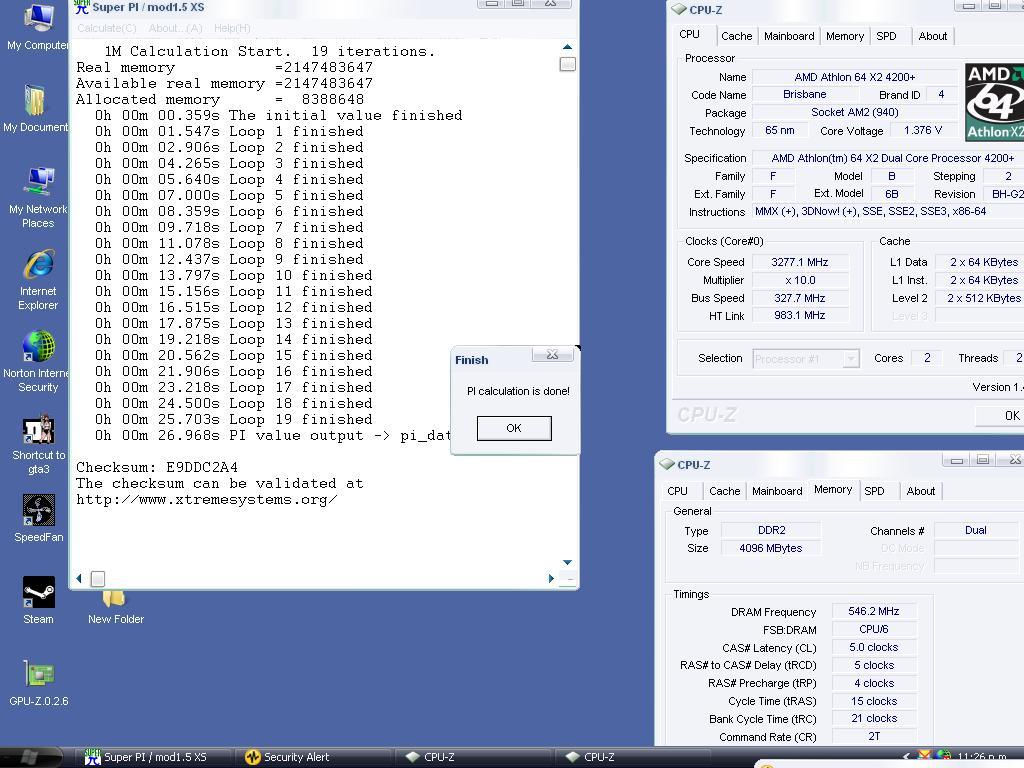Screen dimensions: 1024x768
Task: Click Multiplier value x 10.0
Action: click(800, 280)
